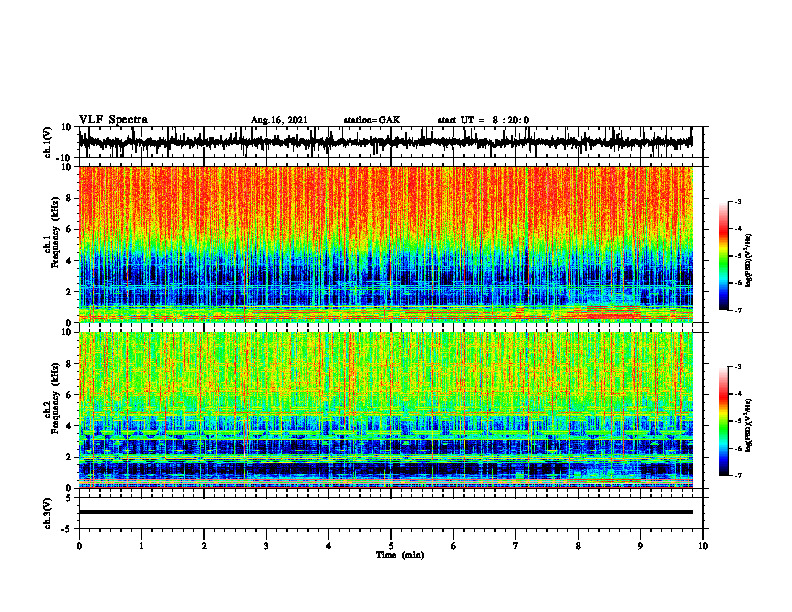Viewport: 792px width, 612px height.
Task: Click the ch.2 spectrogram color scale bar
Action: (723, 421)
